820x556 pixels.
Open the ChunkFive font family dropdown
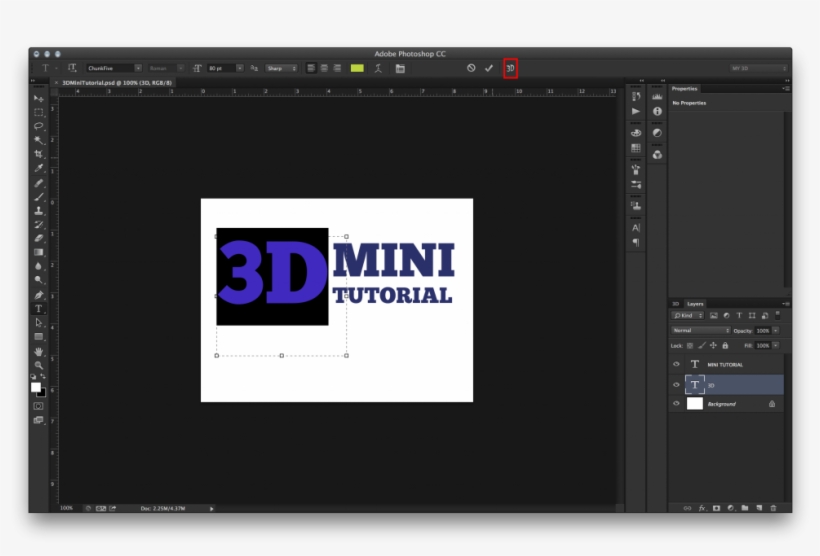(x=138, y=68)
